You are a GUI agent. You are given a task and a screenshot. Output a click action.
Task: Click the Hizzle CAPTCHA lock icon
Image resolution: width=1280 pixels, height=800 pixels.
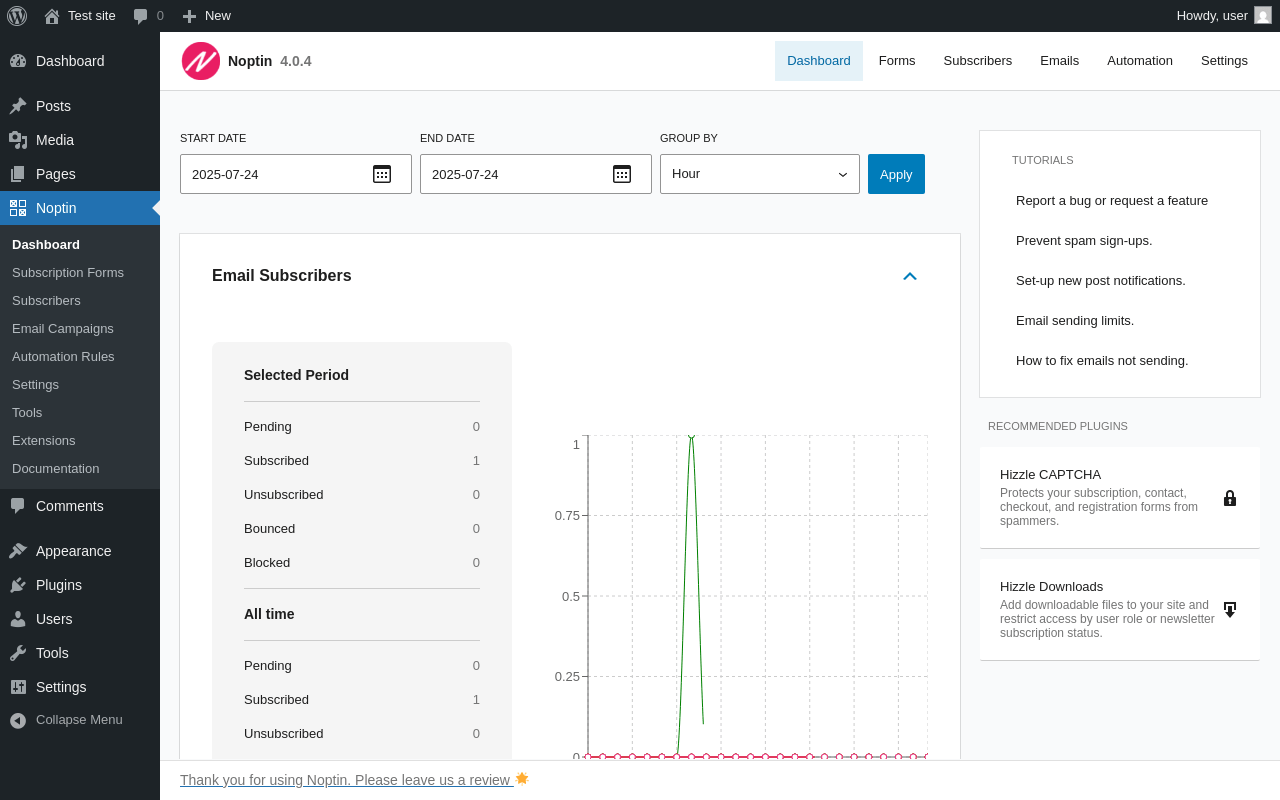point(1230,498)
